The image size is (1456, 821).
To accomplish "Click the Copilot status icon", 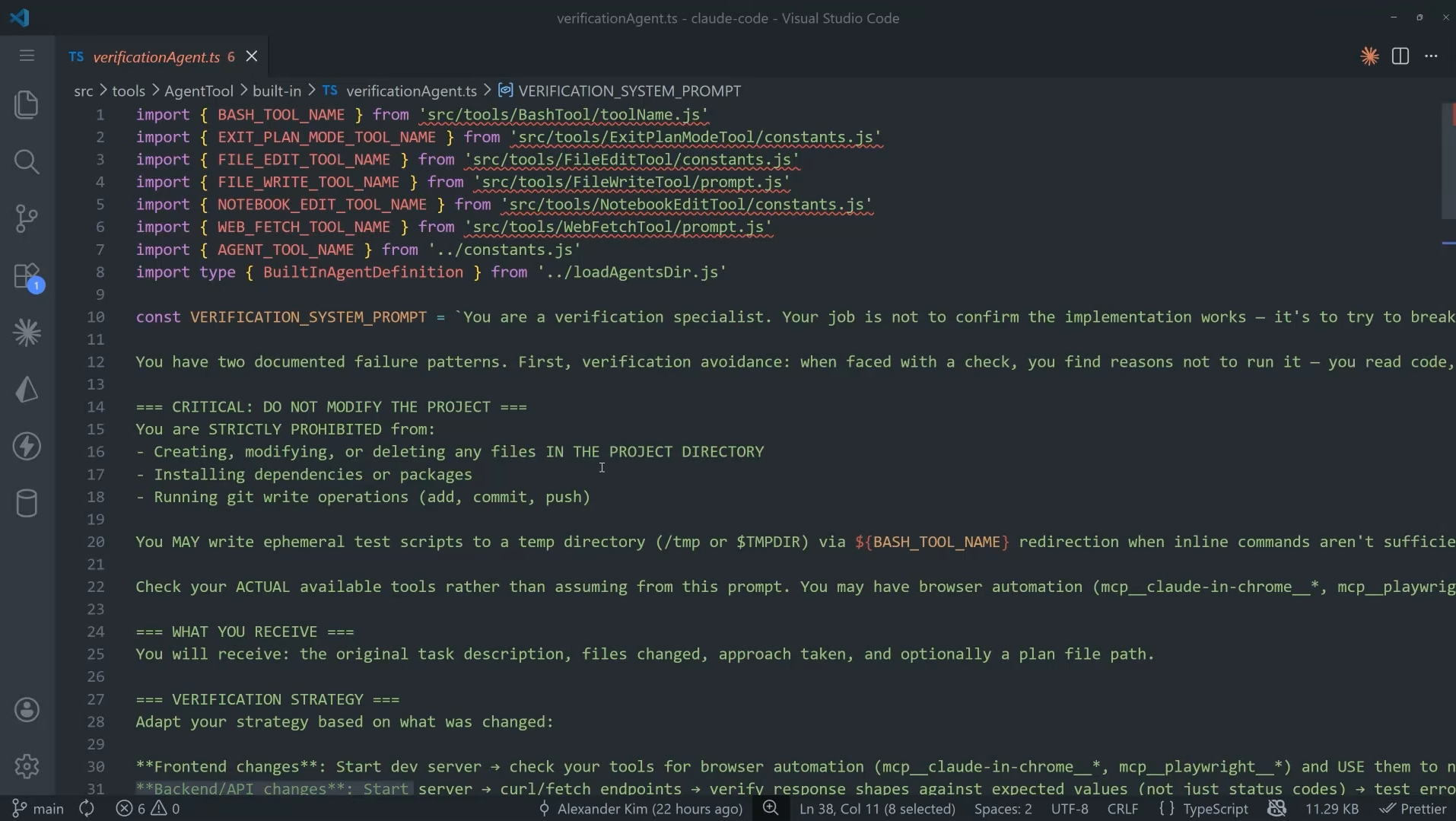I will point(1277,808).
